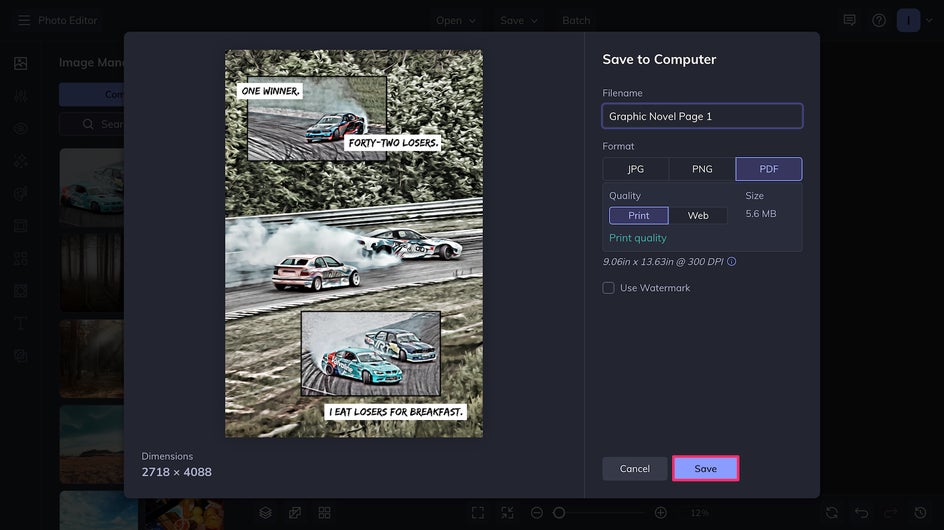Image resolution: width=944 pixels, height=530 pixels.
Task: Click the Filename input field
Action: tap(702, 116)
